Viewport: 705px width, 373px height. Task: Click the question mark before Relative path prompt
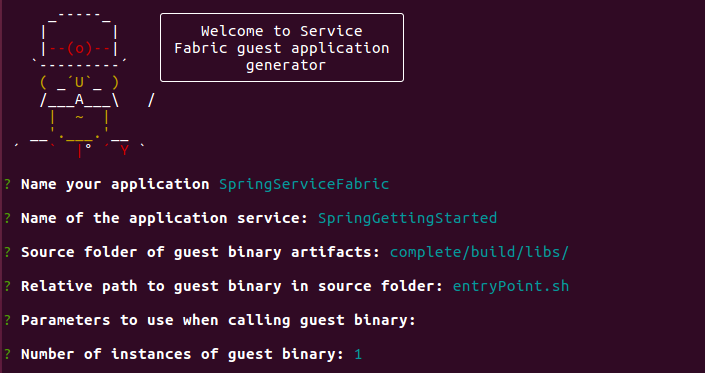point(8,286)
